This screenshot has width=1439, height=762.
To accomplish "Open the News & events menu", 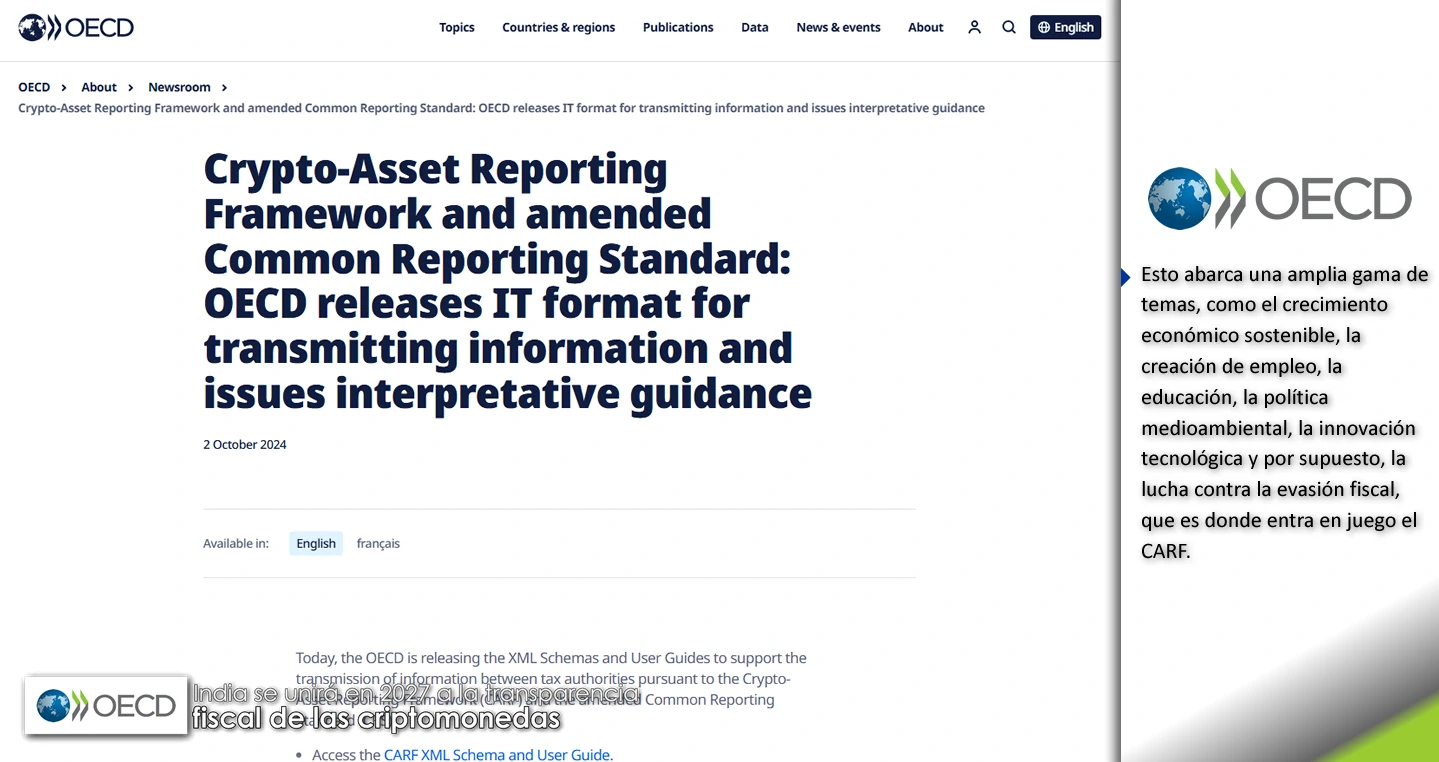I will [x=838, y=27].
